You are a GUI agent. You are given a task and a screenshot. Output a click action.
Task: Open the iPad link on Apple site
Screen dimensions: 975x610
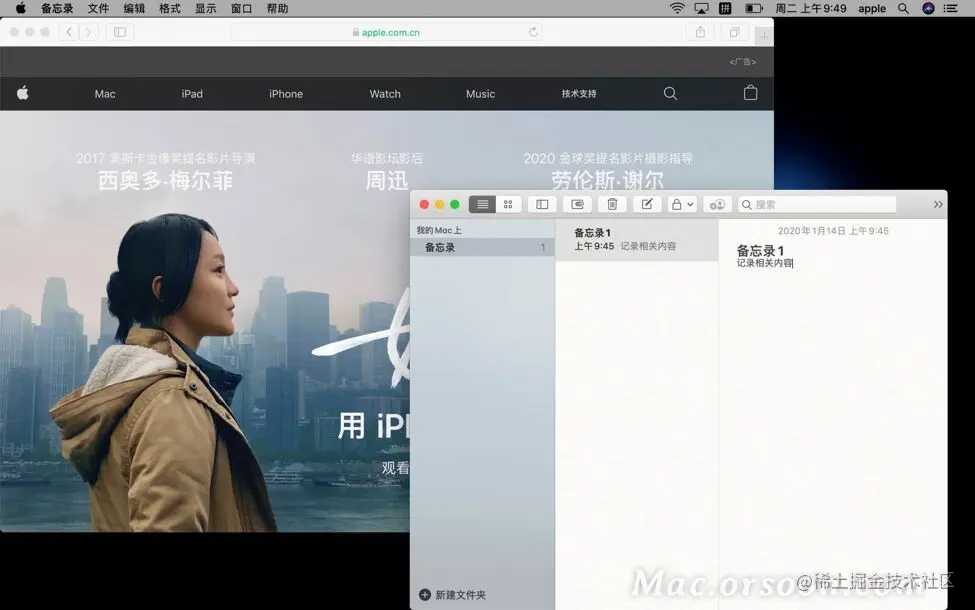[192, 94]
